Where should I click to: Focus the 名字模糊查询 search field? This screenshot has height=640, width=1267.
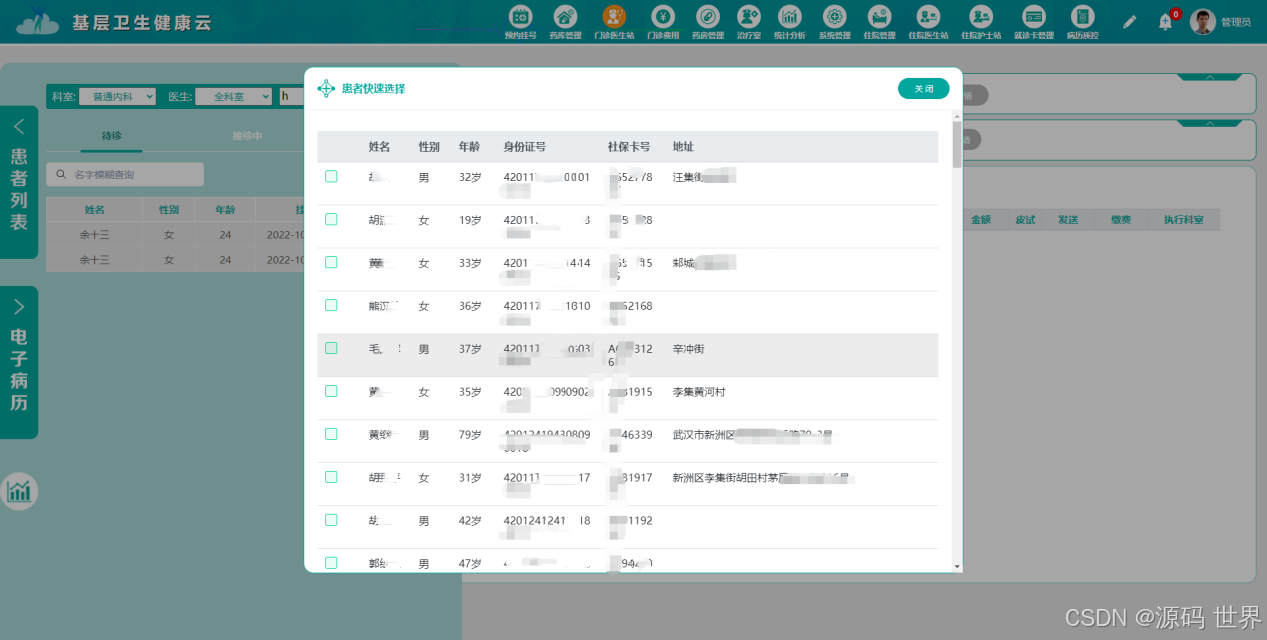(x=125, y=175)
